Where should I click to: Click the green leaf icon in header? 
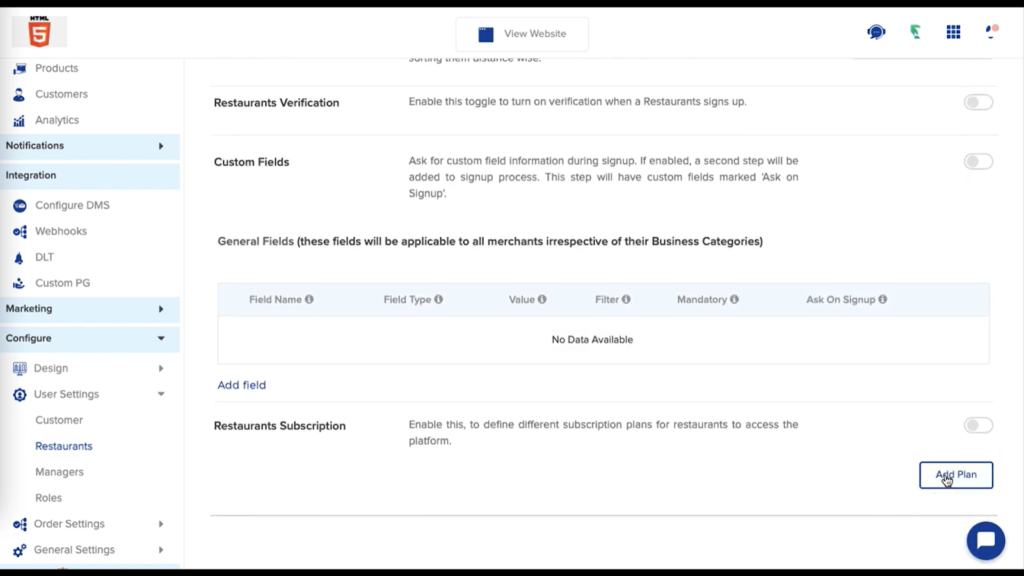point(916,31)
